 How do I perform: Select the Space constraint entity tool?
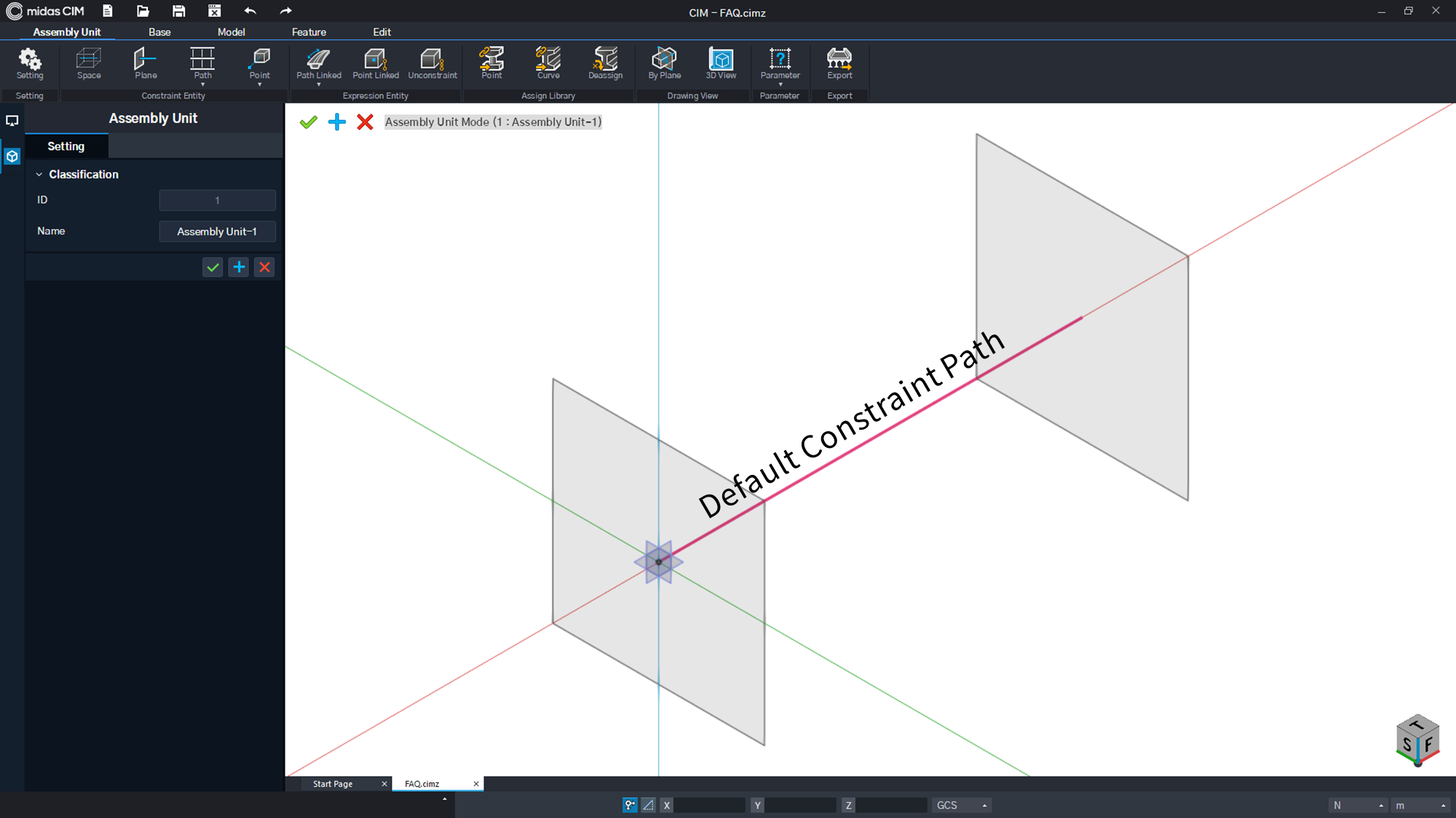click(x=89, y=63)
